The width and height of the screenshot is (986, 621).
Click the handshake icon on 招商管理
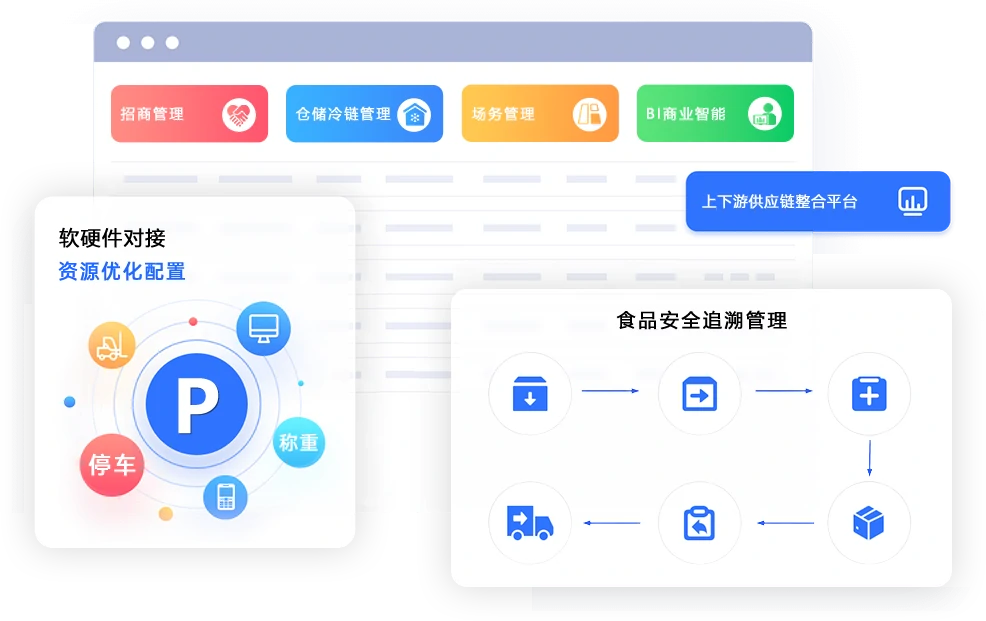click(x=238, y=115)
